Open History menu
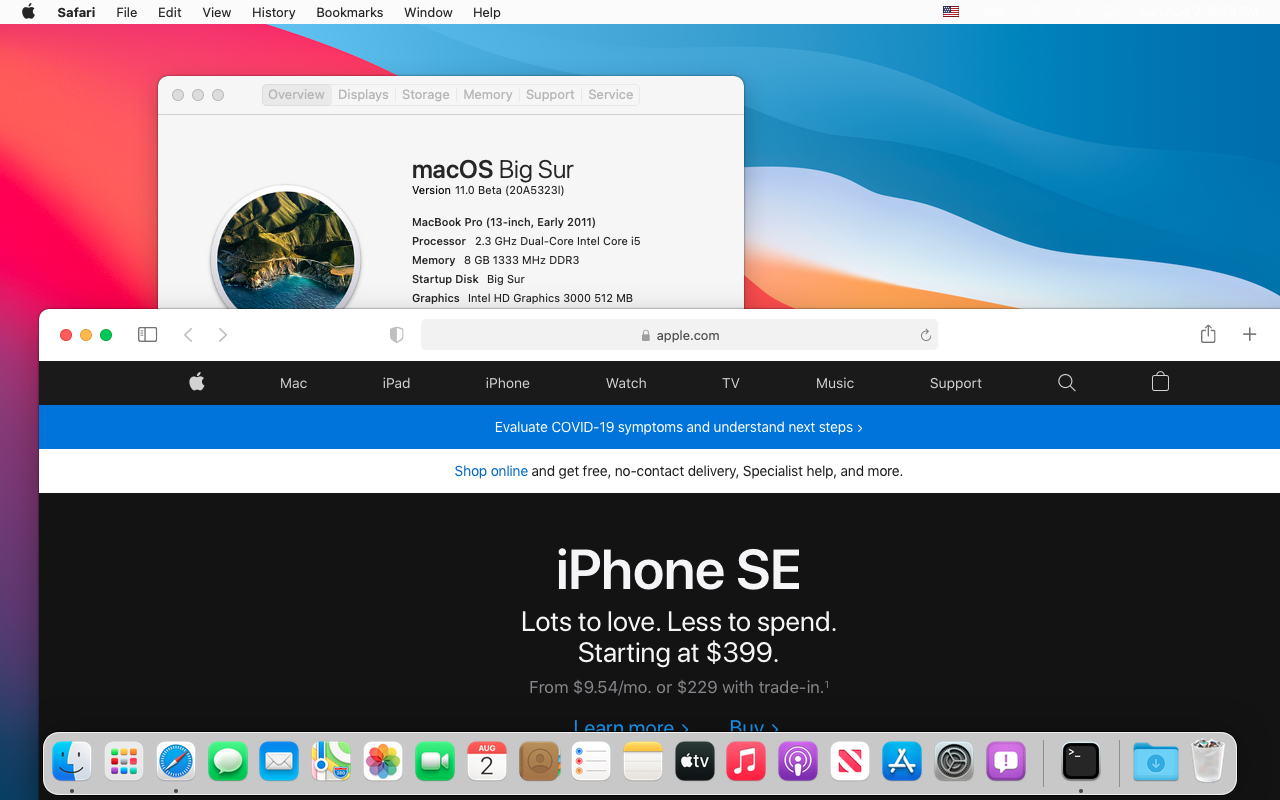The width and height of the screenshot is (1280, 800). pyautogui.click(x=274, y=12)
